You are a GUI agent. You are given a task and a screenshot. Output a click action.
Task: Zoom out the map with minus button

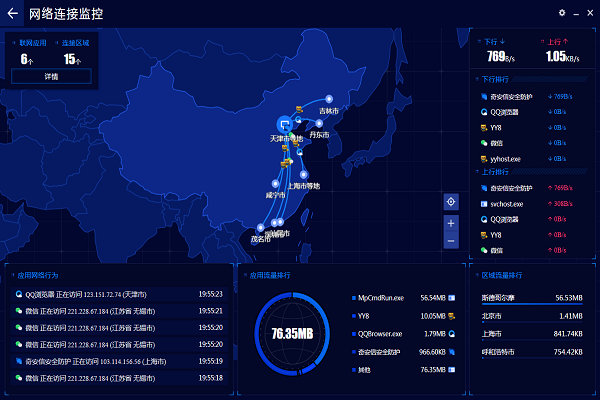(451, 241)
